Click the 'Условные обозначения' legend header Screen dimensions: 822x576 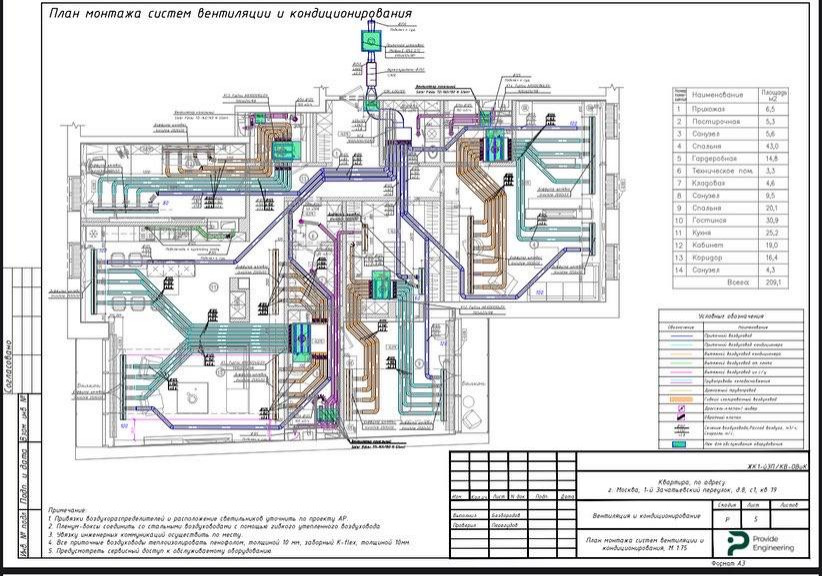pos(734,314)
